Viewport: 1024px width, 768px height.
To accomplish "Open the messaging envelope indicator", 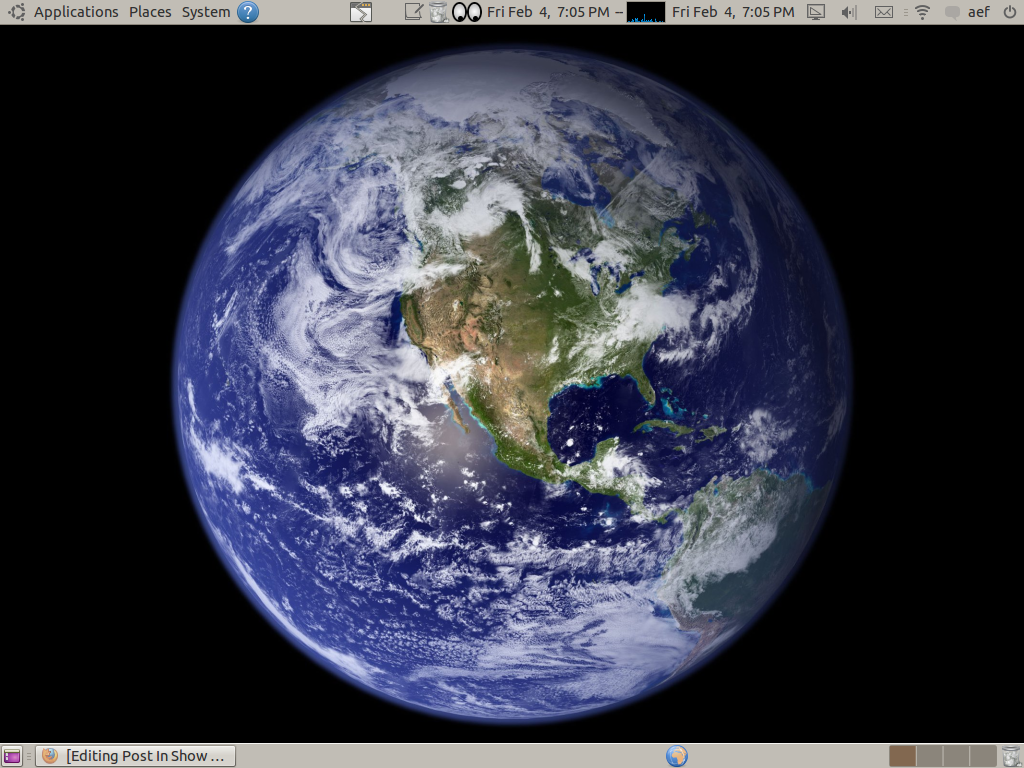I will coord(884,12).
